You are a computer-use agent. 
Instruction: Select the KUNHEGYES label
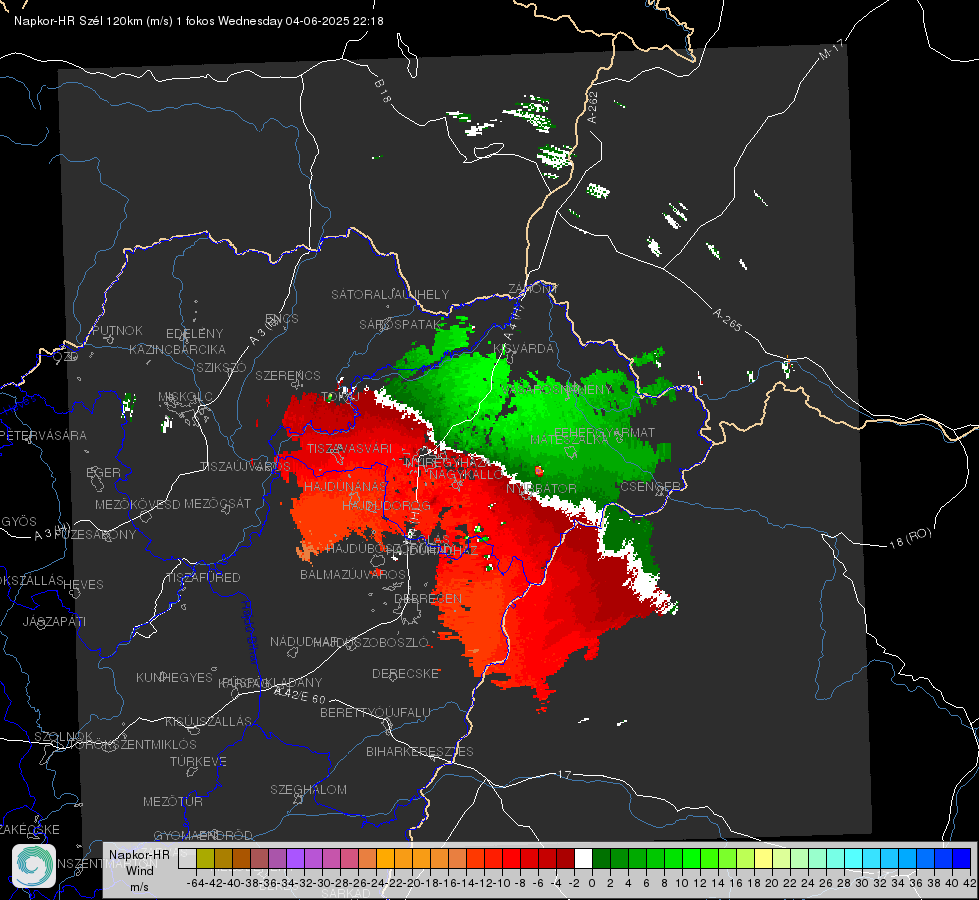174,678
